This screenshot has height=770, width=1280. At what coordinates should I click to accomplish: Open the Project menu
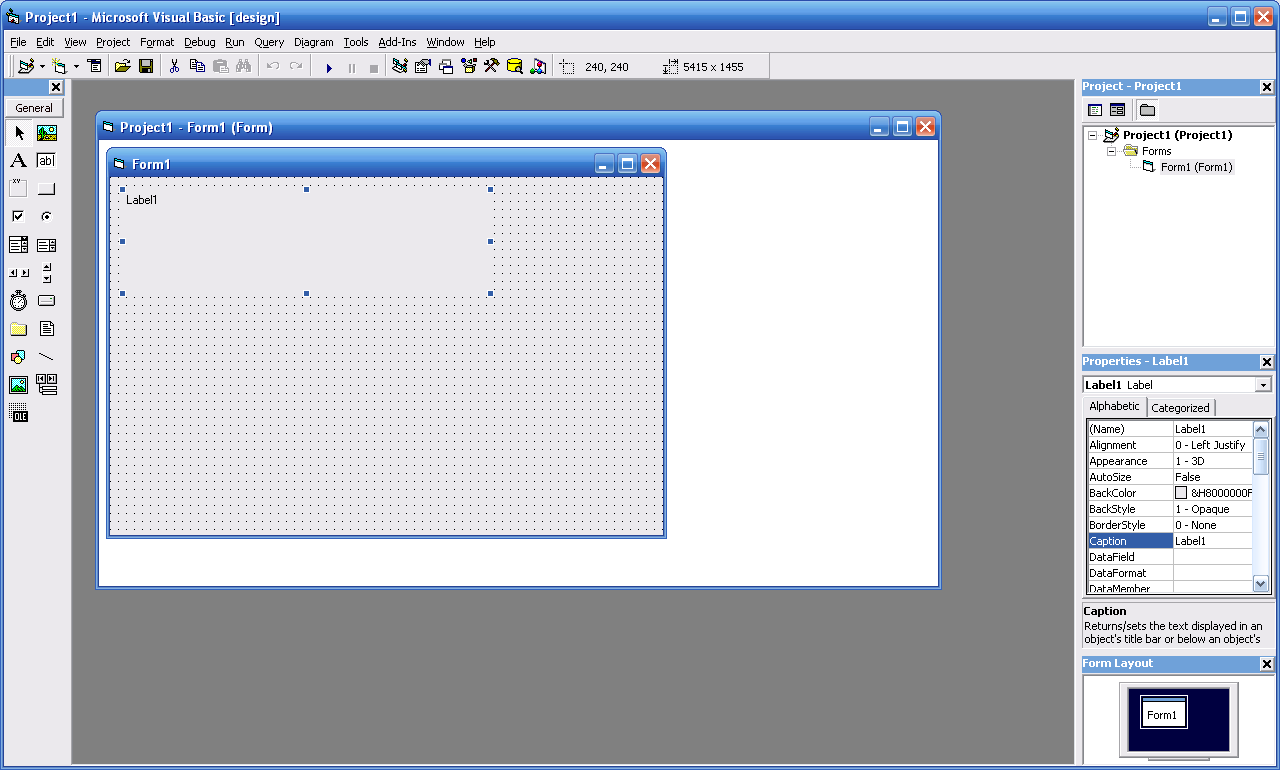(x=113, y=42)
